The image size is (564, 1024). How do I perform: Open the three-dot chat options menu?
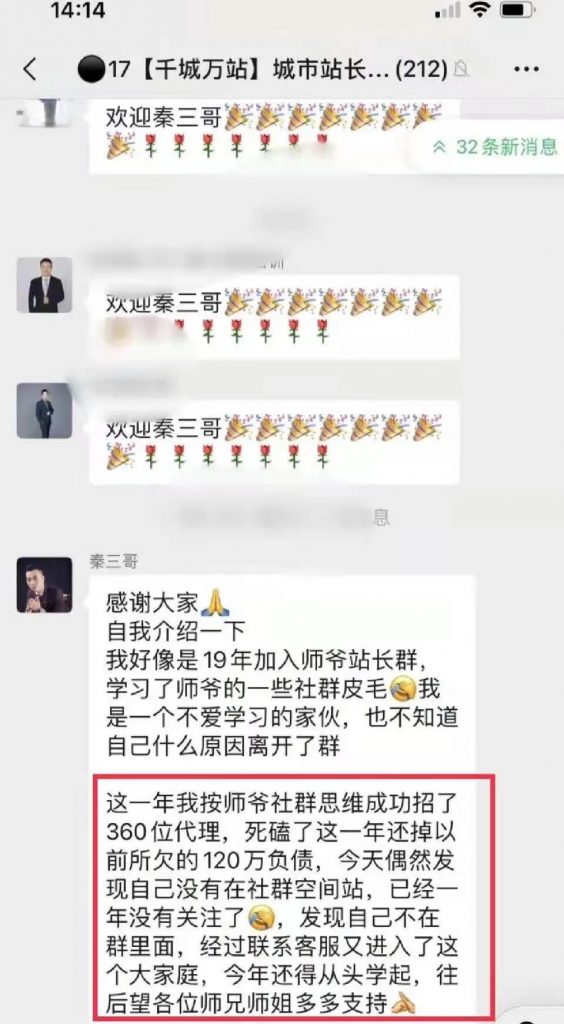pos(525,69)
